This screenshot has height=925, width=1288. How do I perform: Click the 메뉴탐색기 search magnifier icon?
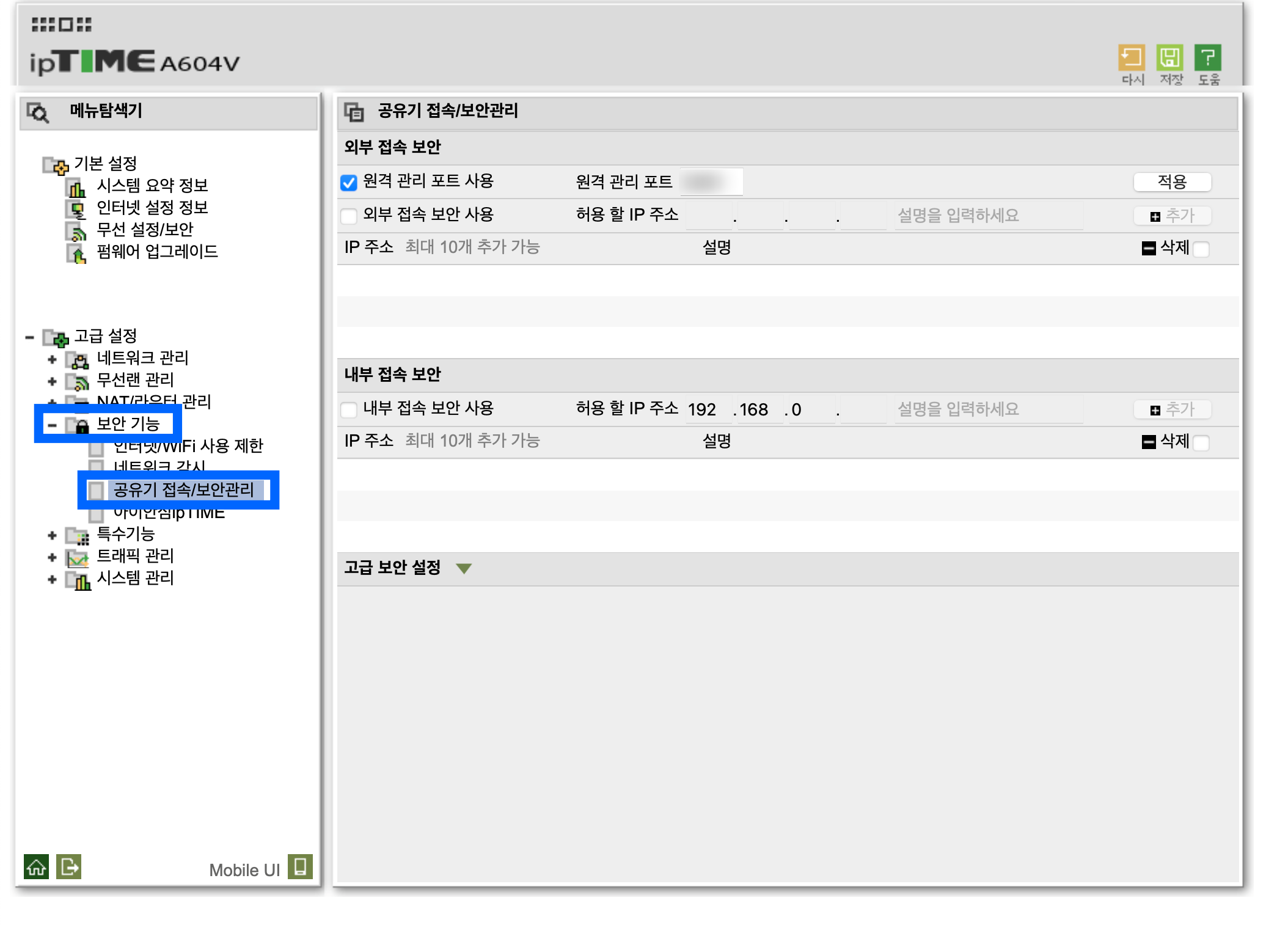click(x=38, y=112)
